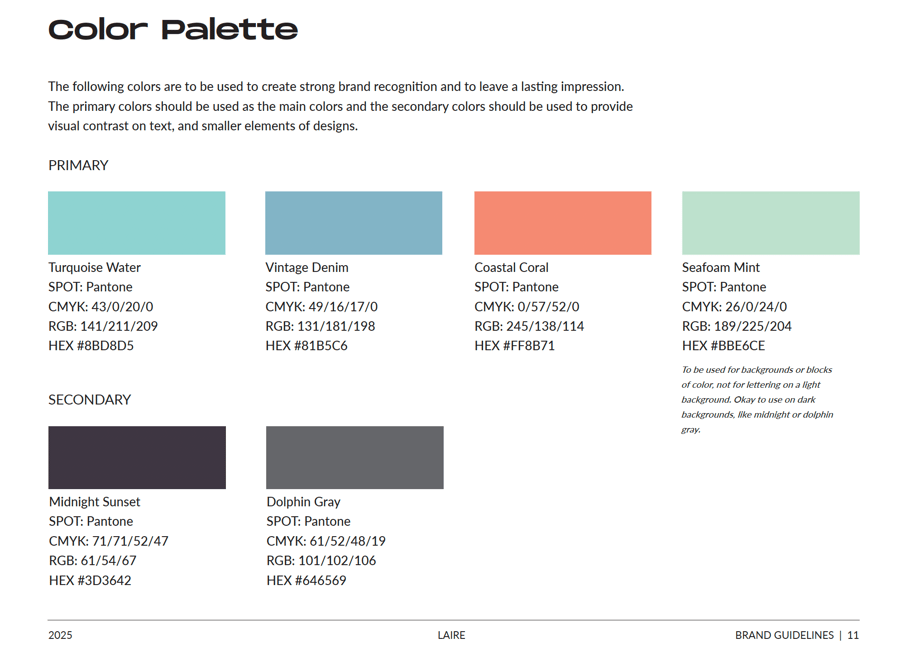This screenshot has height=652, width=900.
Task: Pick the Coastal Coral swatch
Action: 562,223
